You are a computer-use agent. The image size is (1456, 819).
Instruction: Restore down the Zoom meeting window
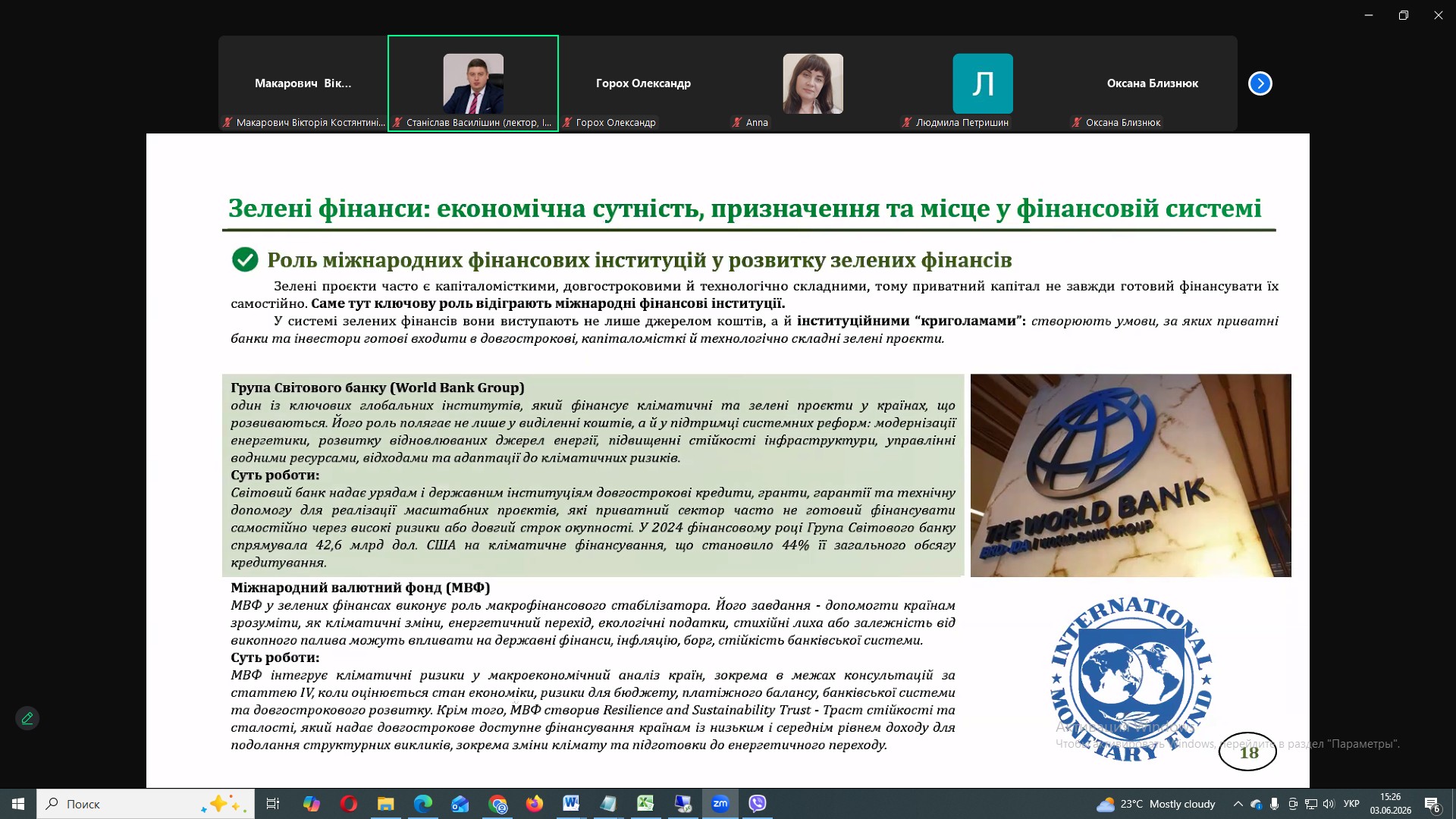[x=1404, y=15]
